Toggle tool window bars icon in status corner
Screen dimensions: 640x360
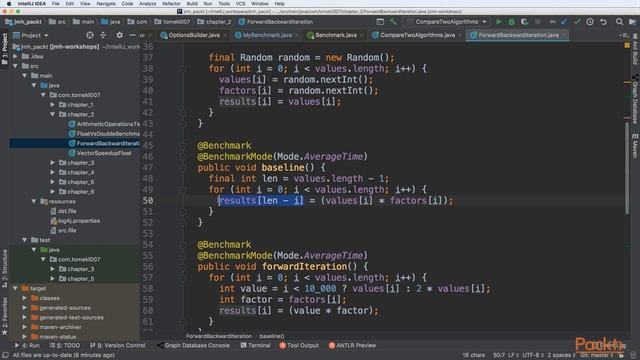(5, 355)
